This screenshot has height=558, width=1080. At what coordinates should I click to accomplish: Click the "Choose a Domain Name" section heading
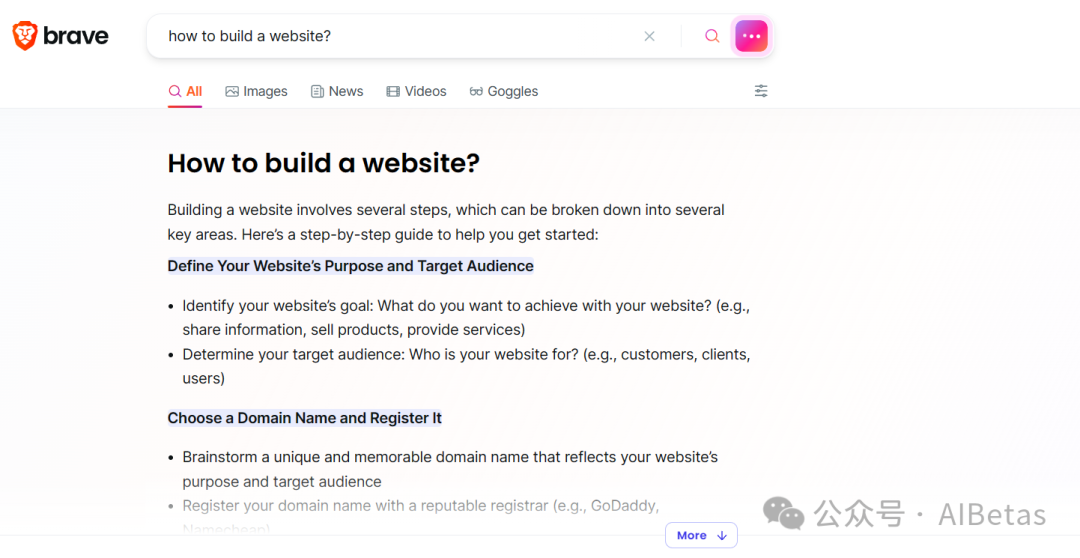point(304,418)
